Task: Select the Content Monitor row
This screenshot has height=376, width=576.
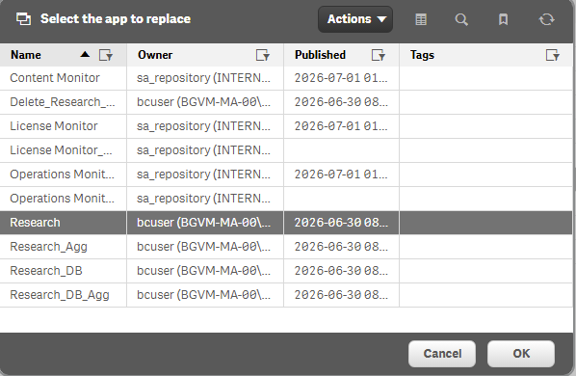Action: coord(286,78)
